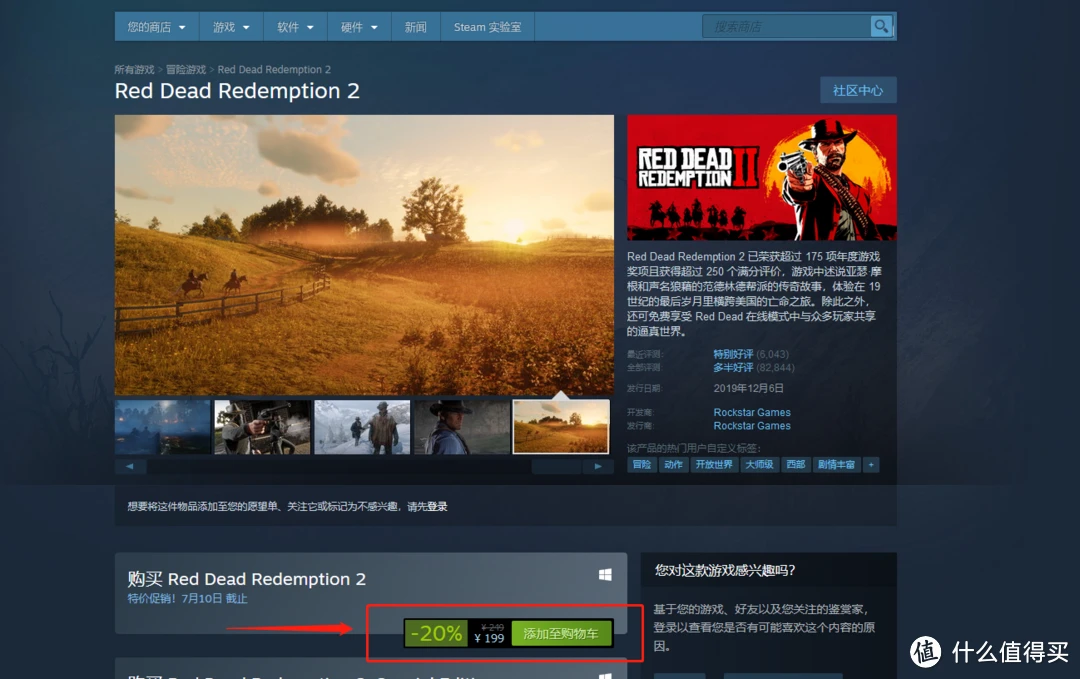Image resolution: width=1080 pixels, height=679 pixels.
Task: Click the Red Dead Redemption II header image
Action: tap(762, 178)
